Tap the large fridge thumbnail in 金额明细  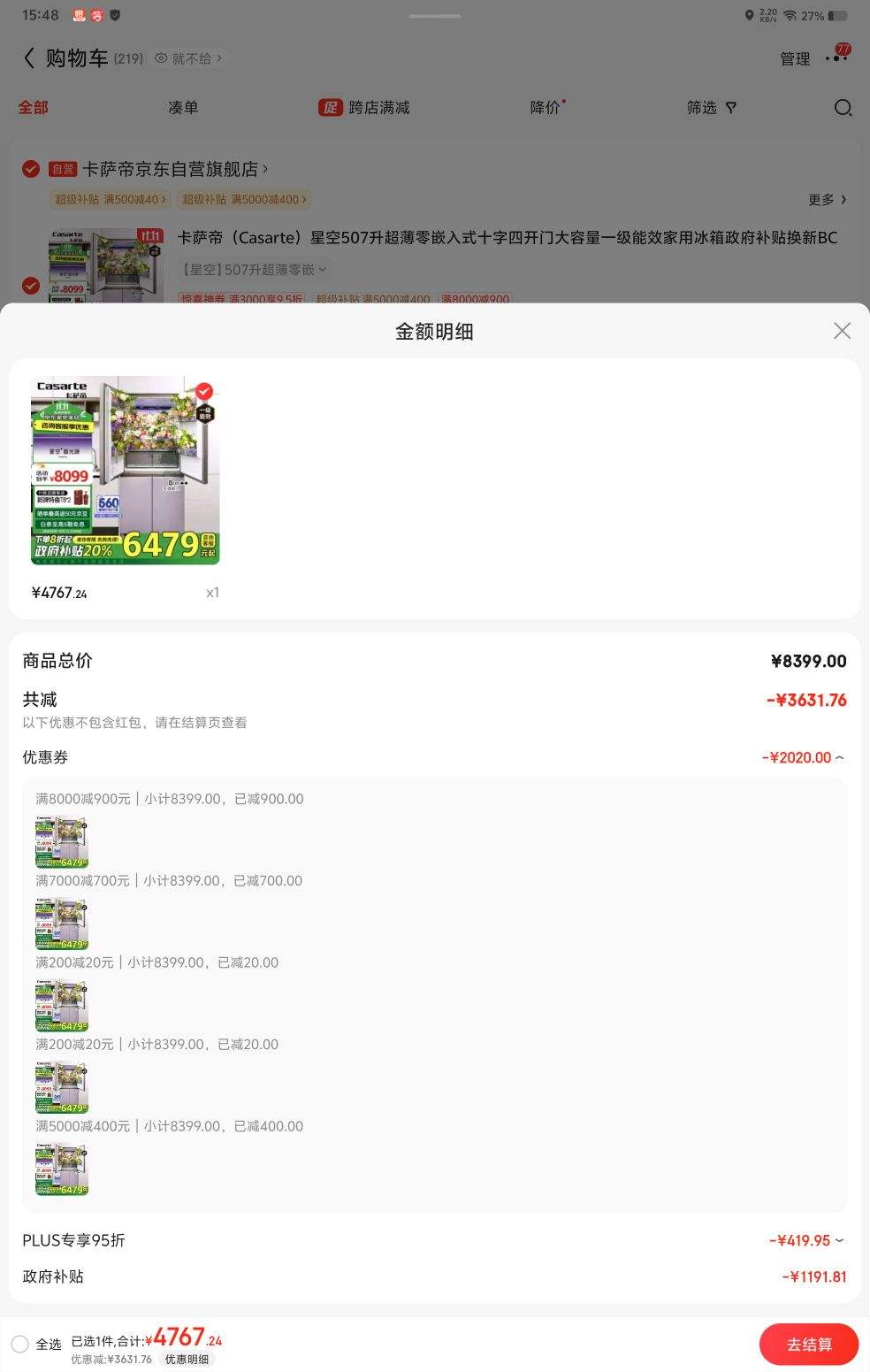(125, 471)
